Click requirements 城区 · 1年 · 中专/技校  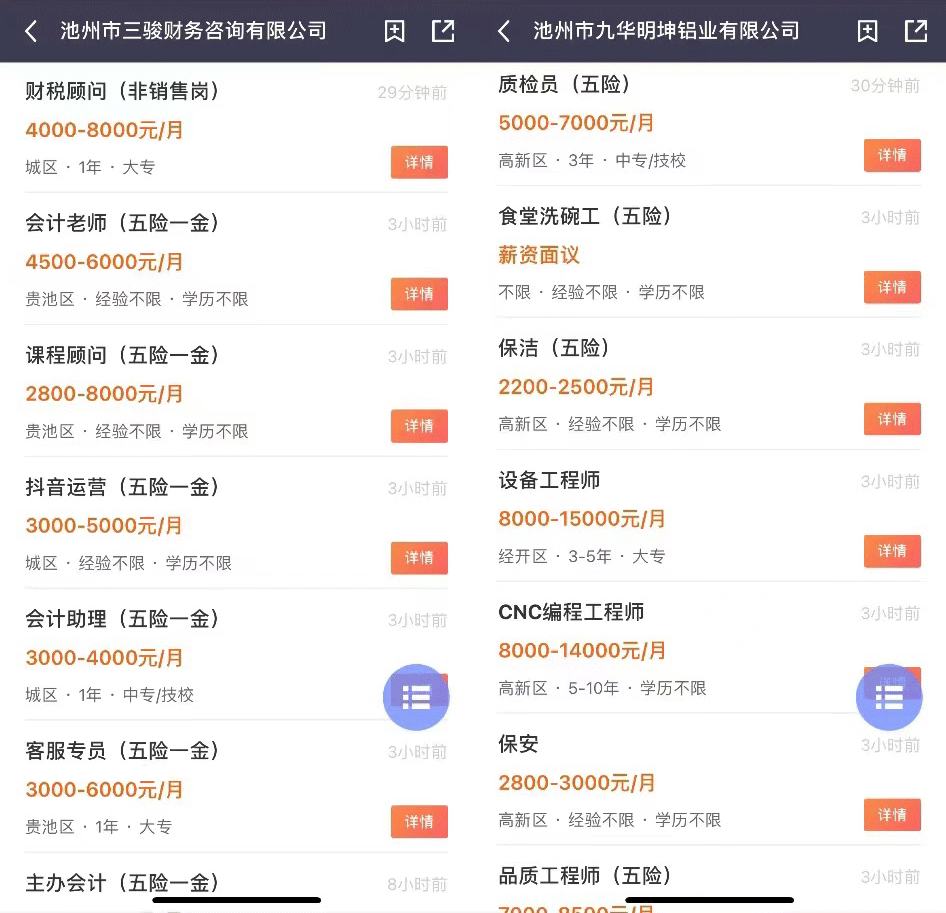[x=110, y=695]
